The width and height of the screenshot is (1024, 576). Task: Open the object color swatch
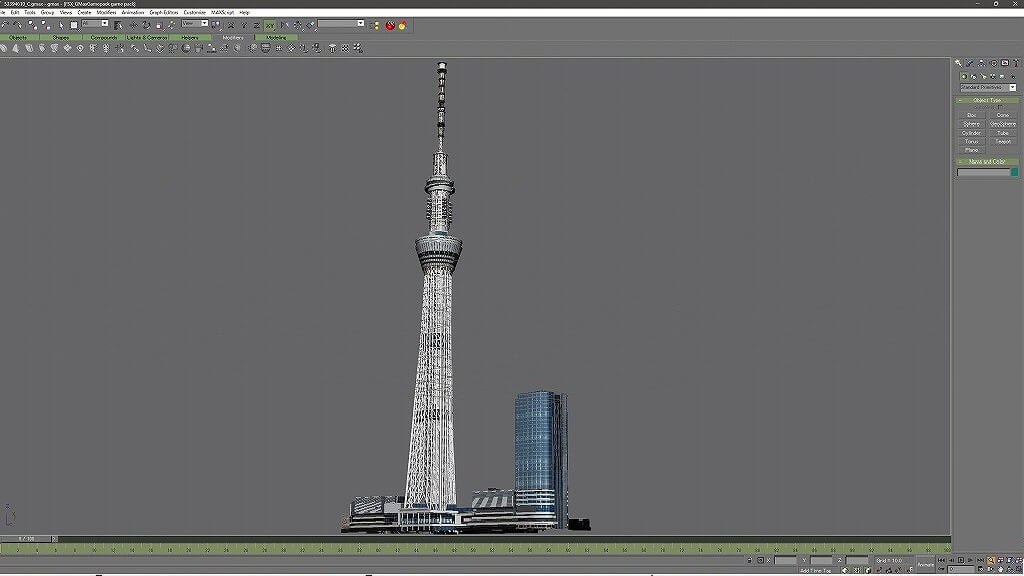point(1014,172)
